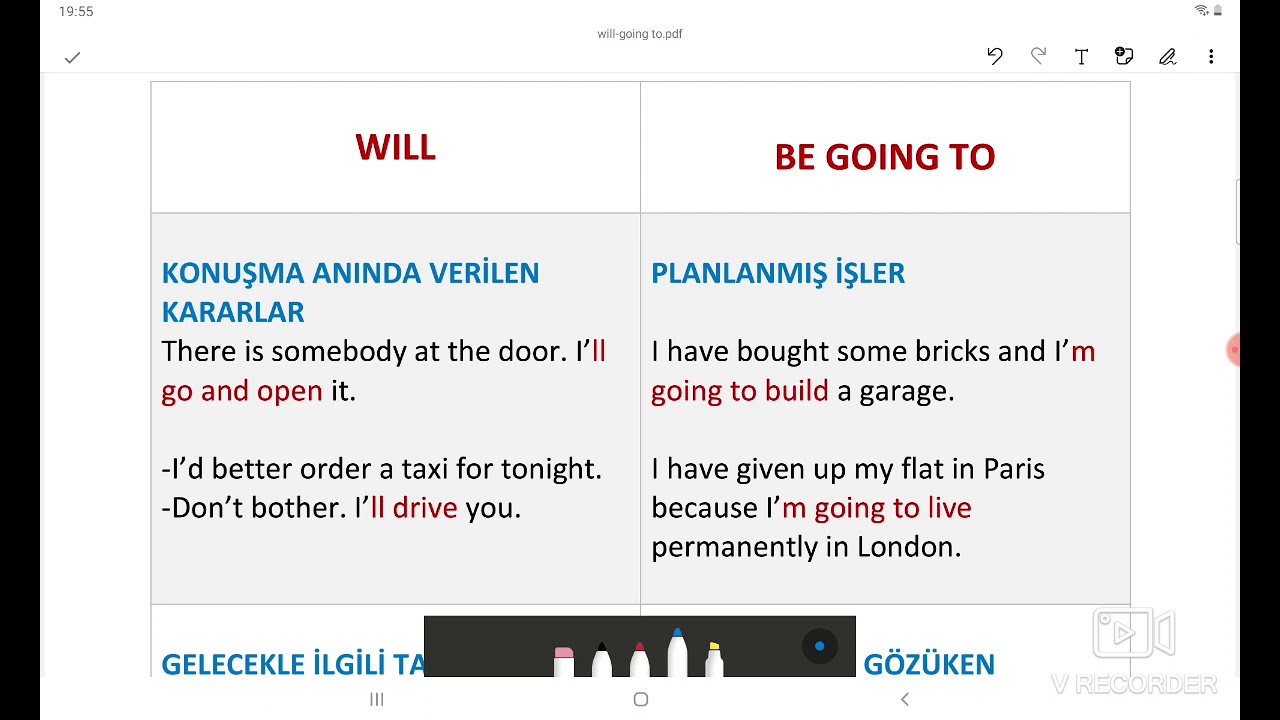
Task: Tap the redo arrow
Action: coord(1038,57)
